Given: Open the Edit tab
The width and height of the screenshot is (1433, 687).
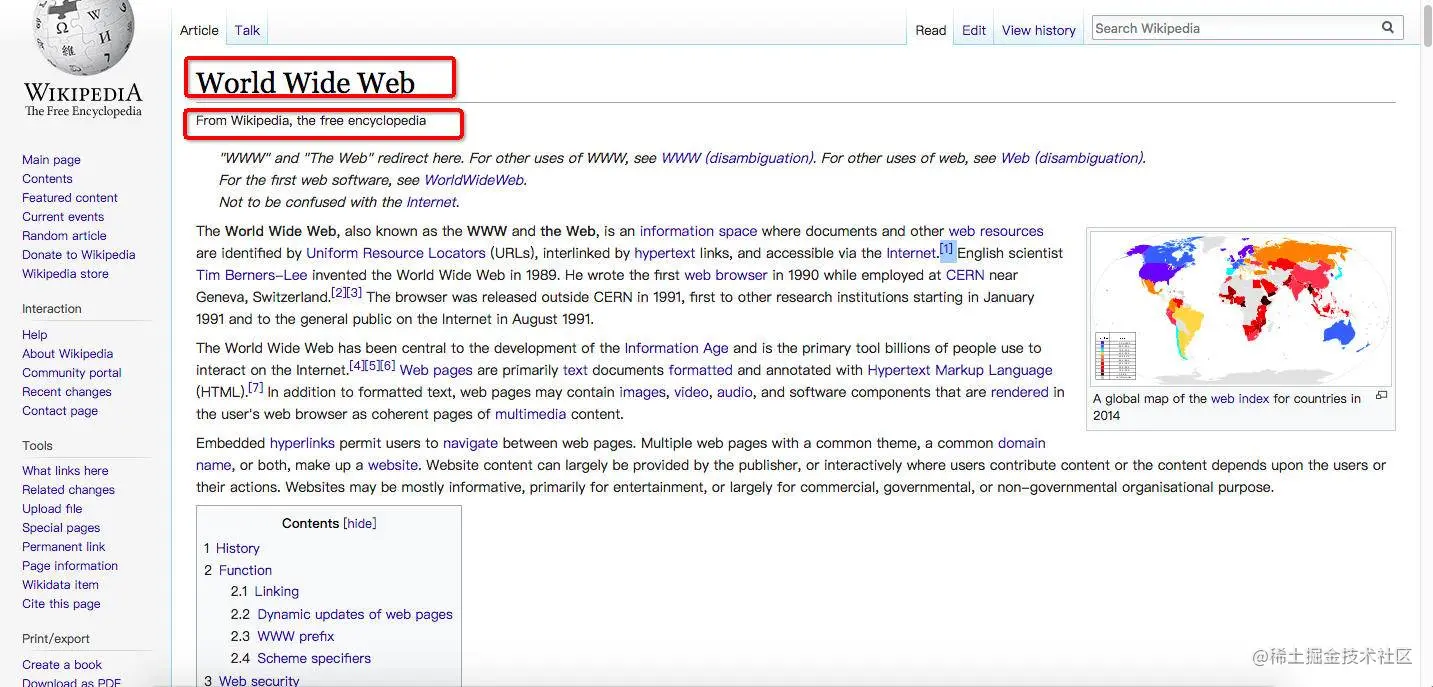Looking at the screenshot, I should [974, 30].
